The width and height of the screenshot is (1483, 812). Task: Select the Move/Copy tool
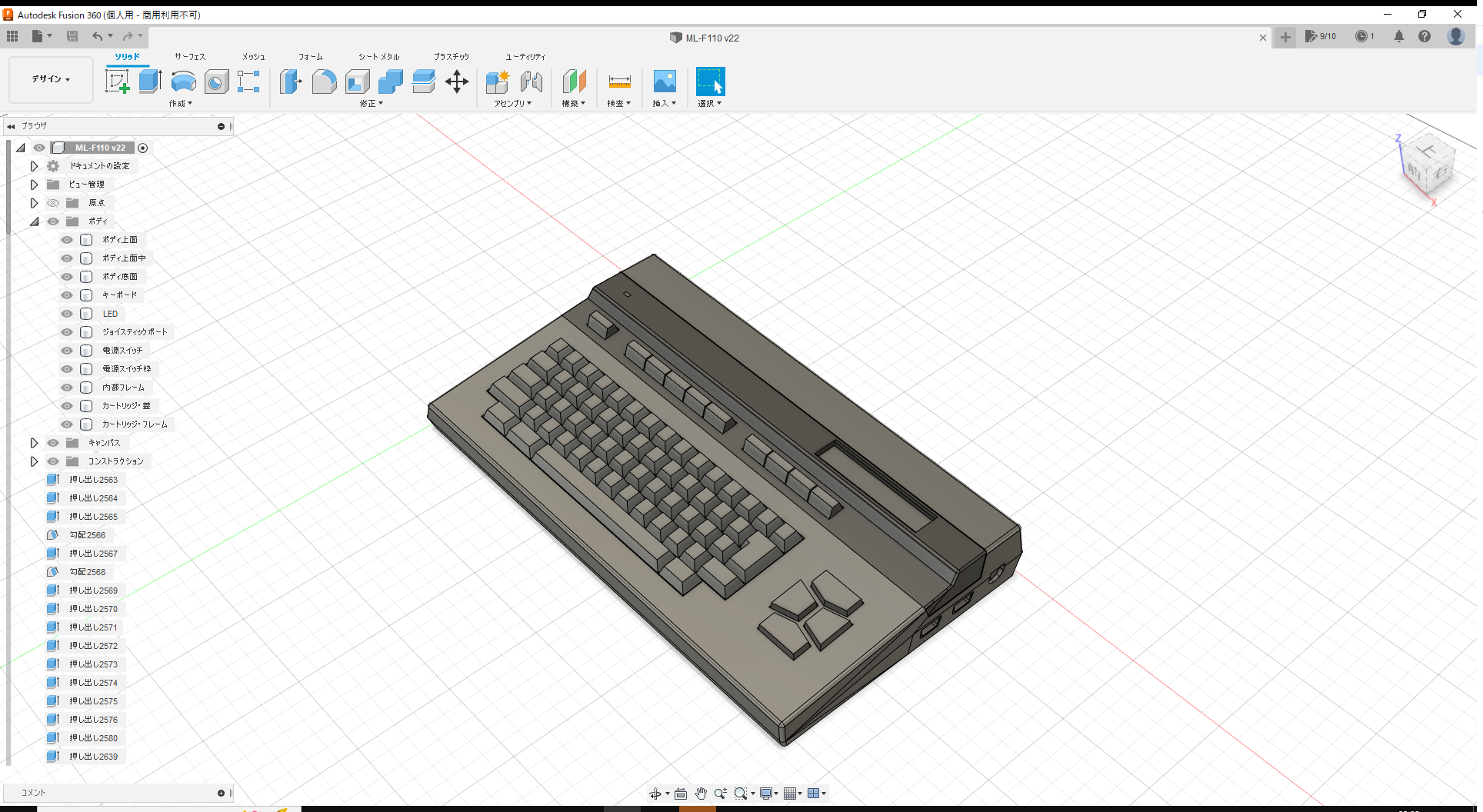456,82
